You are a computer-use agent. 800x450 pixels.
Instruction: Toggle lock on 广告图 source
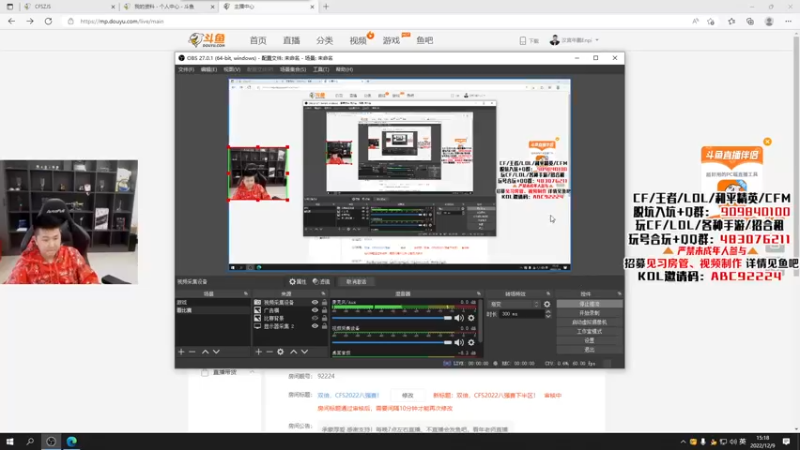[x=324, y=310]
